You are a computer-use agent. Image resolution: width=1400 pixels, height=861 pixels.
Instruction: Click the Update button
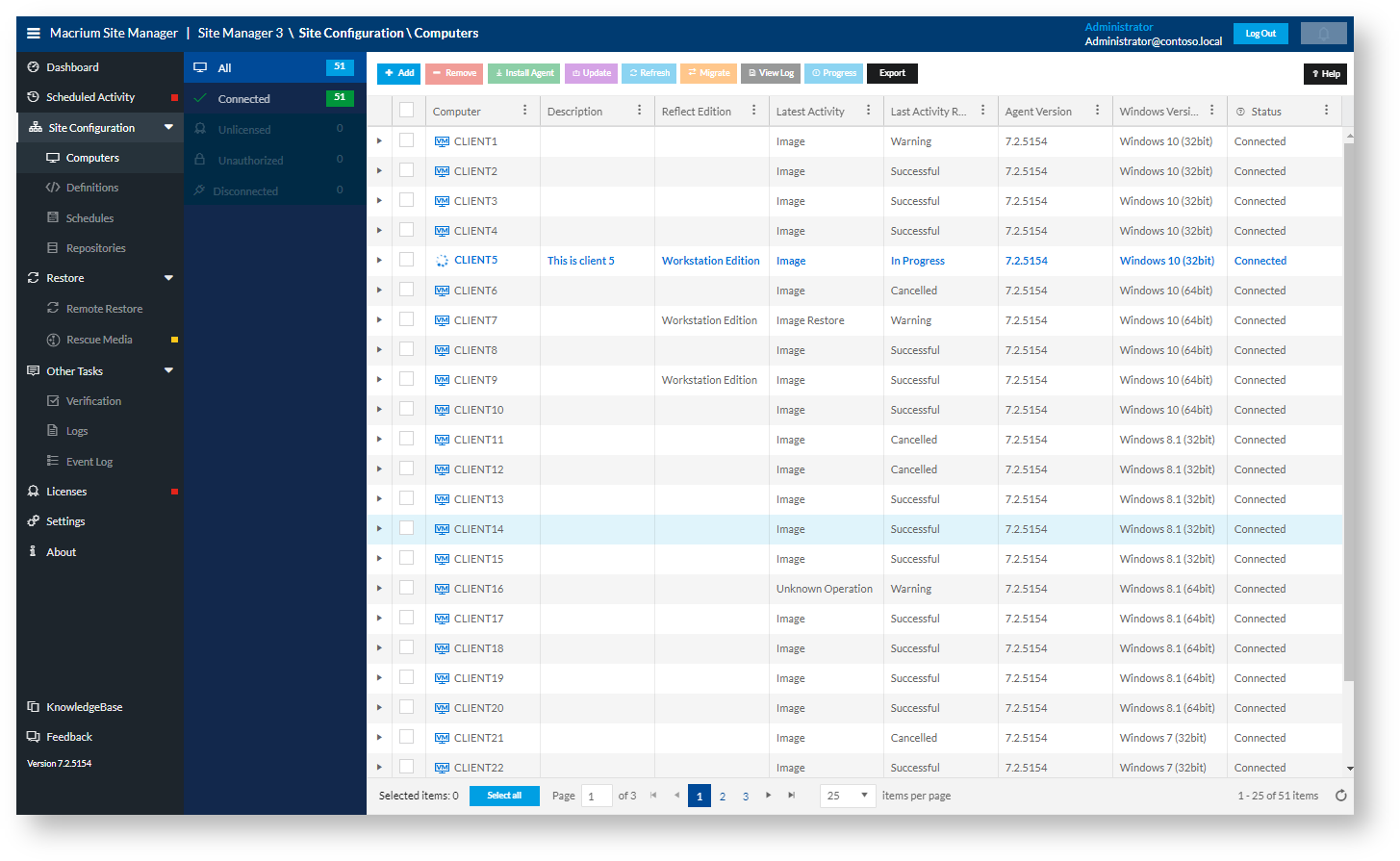click(591, 73)
